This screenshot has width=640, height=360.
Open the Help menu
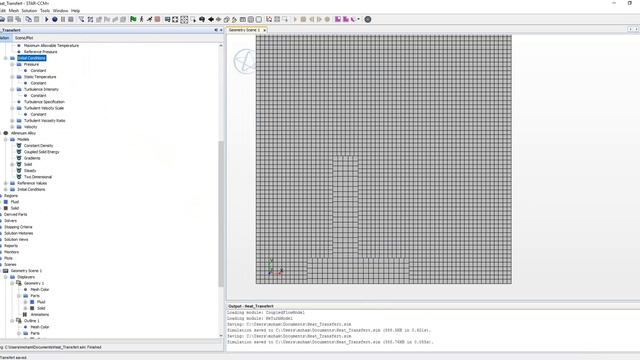pos(76,11)
